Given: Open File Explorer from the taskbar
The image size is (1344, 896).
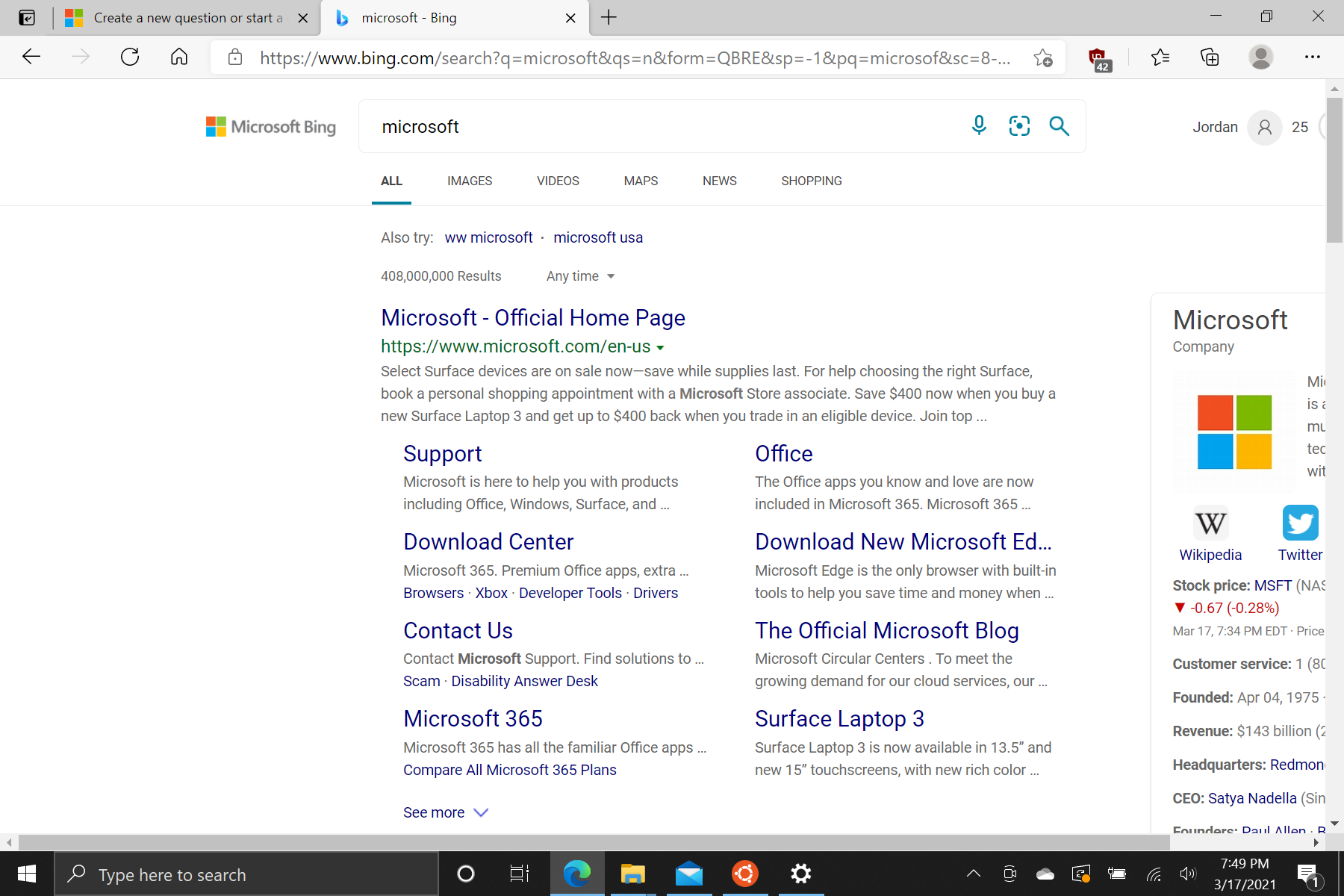Looking at the screenshot, I should tap(633, 874).
